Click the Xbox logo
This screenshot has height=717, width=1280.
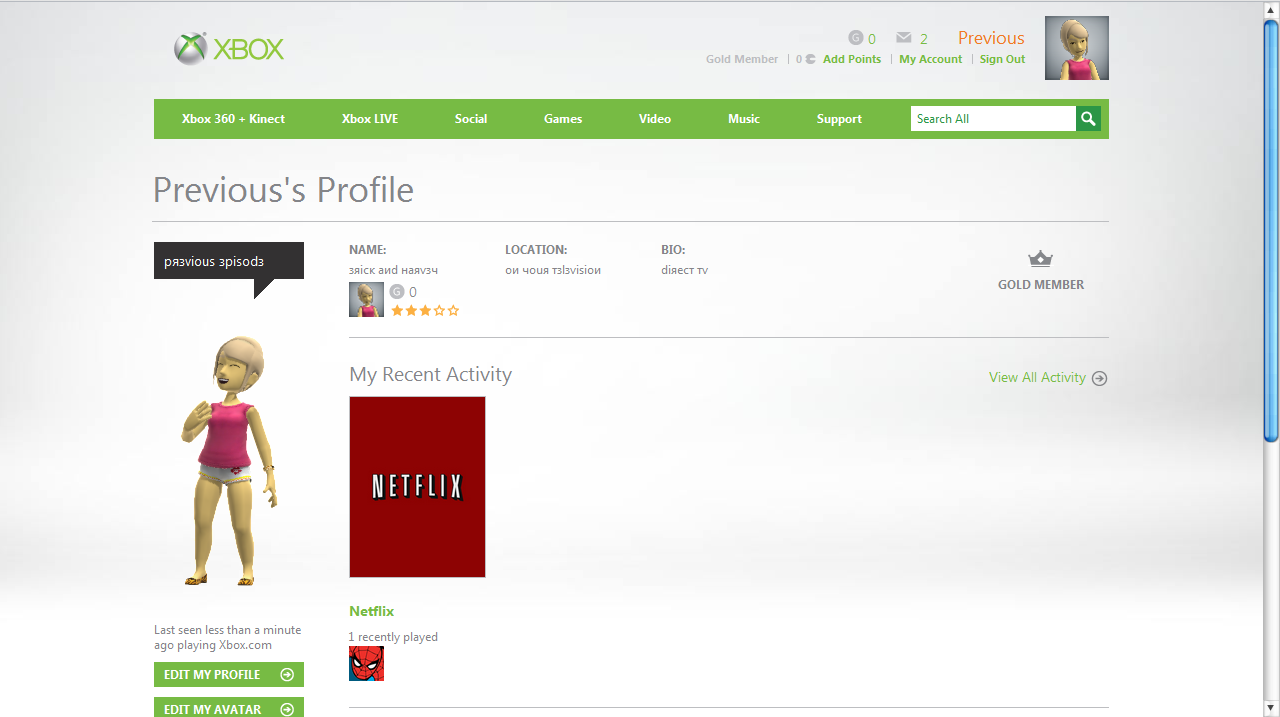coord(229,49)
